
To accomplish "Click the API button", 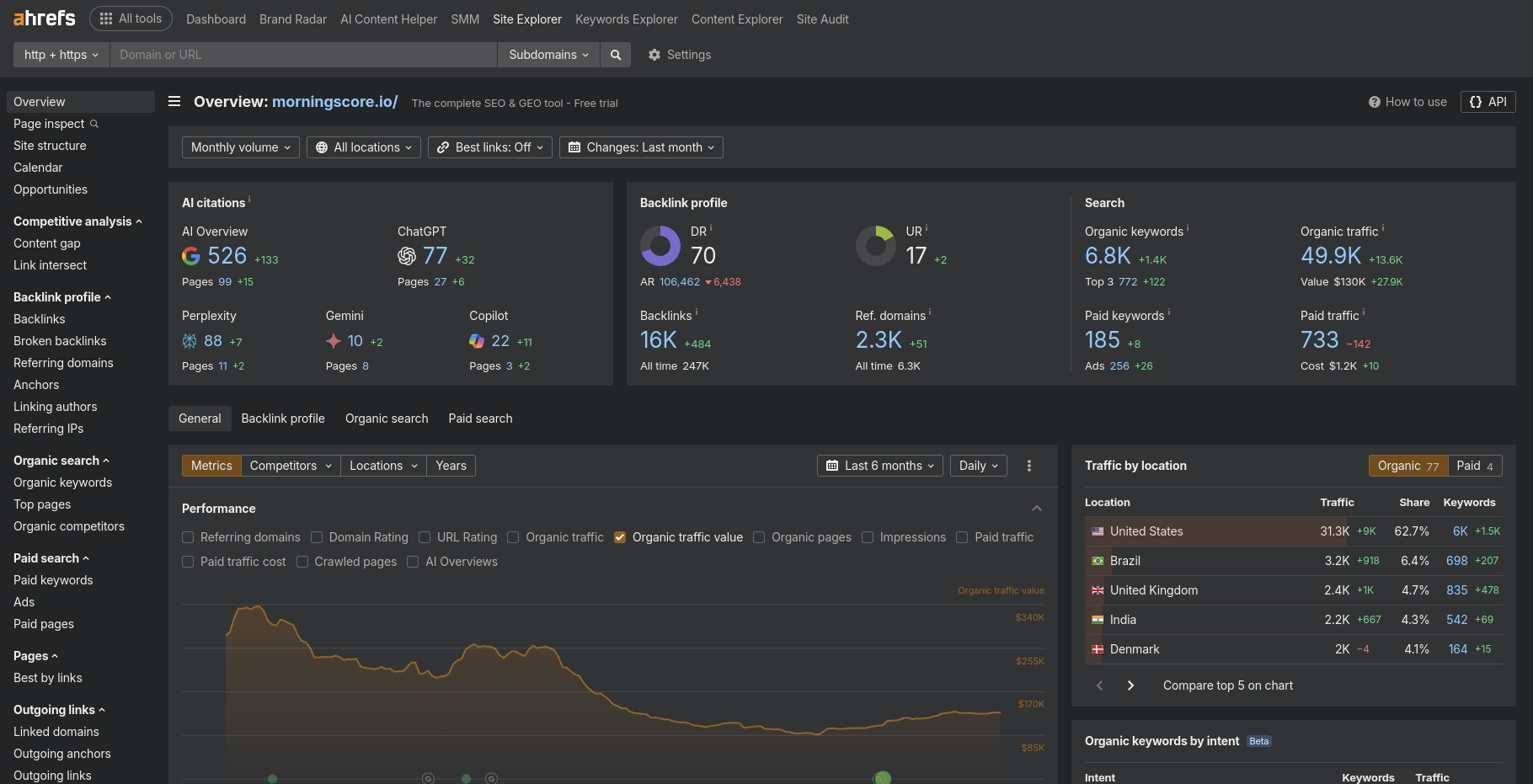I will [1488, 102].
